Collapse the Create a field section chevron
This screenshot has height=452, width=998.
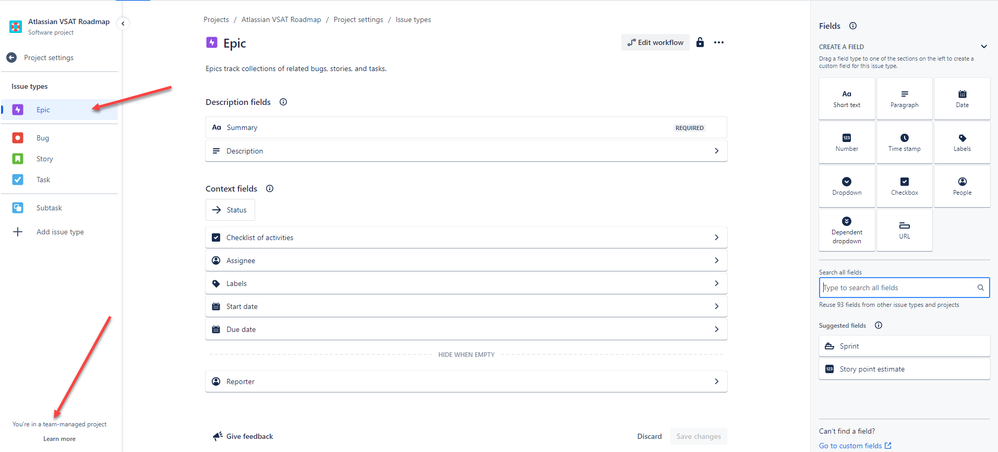tap(984, 46)
